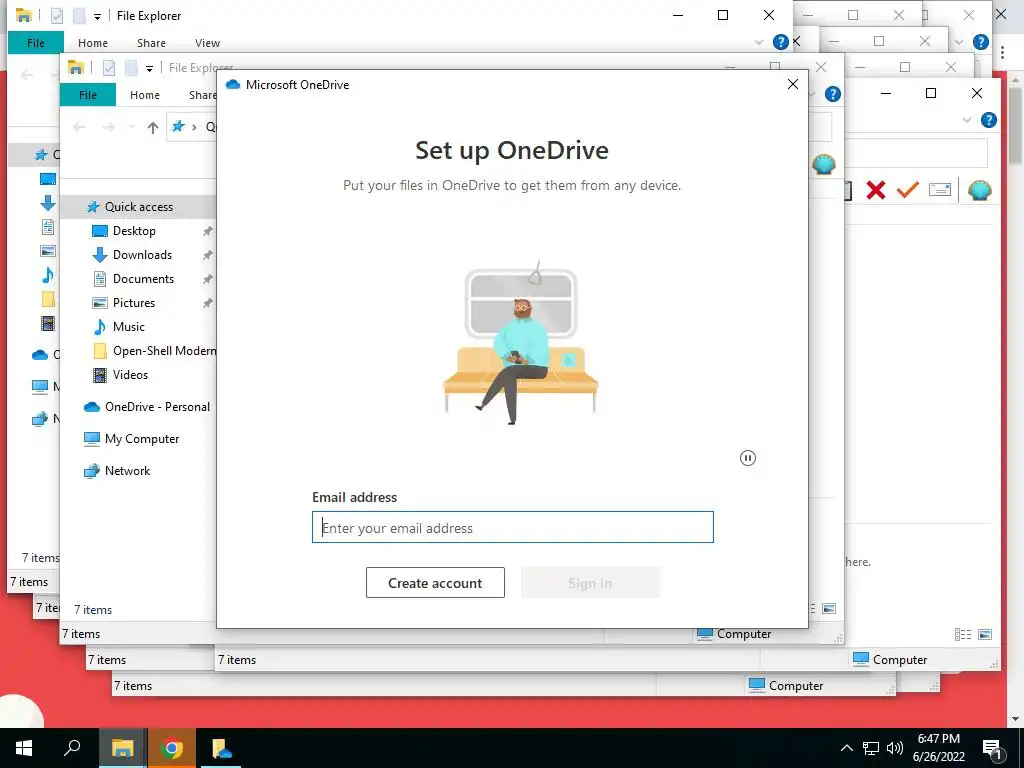Click Properties icon in front Explorer title bar
1024x768 pixels.
tap(109, 67)
